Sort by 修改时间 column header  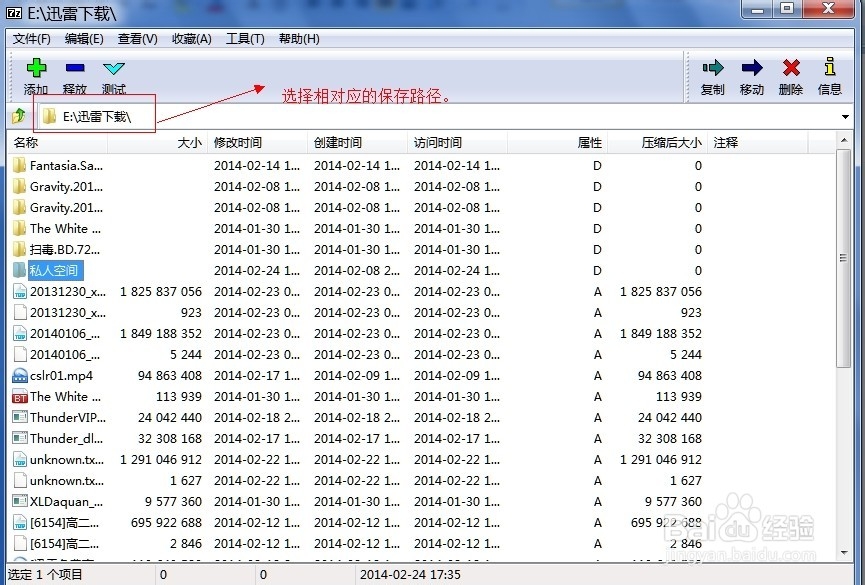[x=258, y=143]
